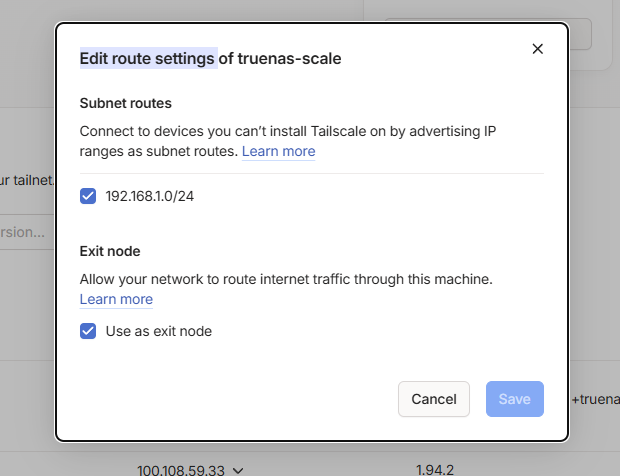Click the Use as exit node label
The image size is (620, 476).
click(x=159, y=331)
